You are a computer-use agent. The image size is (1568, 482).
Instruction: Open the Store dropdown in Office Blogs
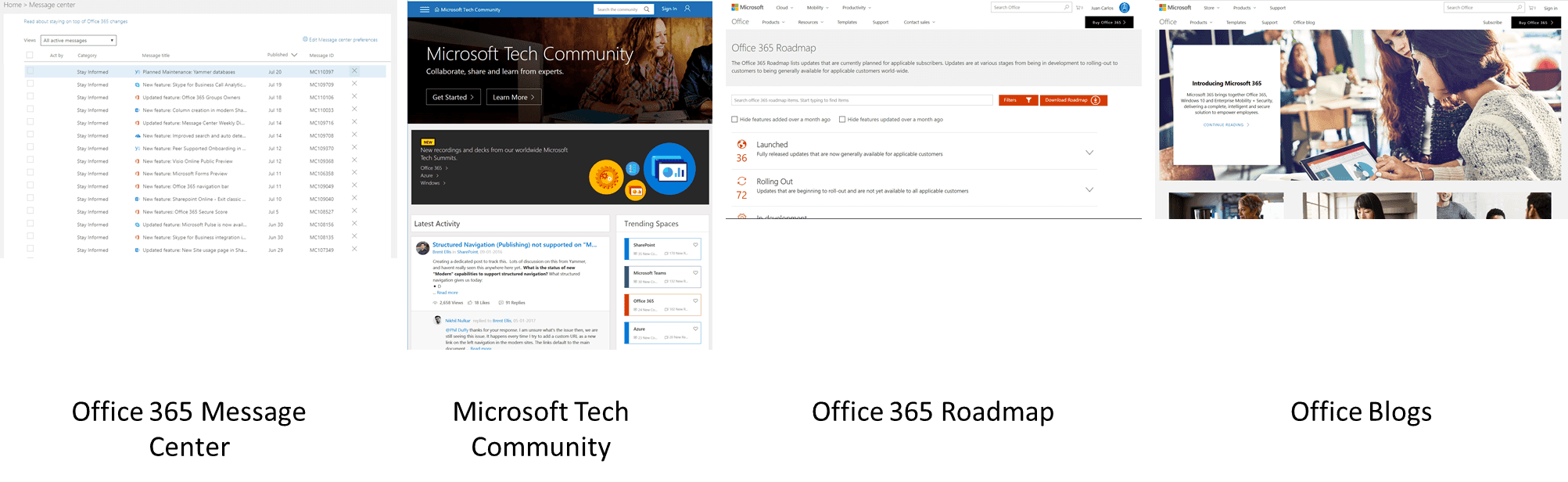[x=1211, y=8]
